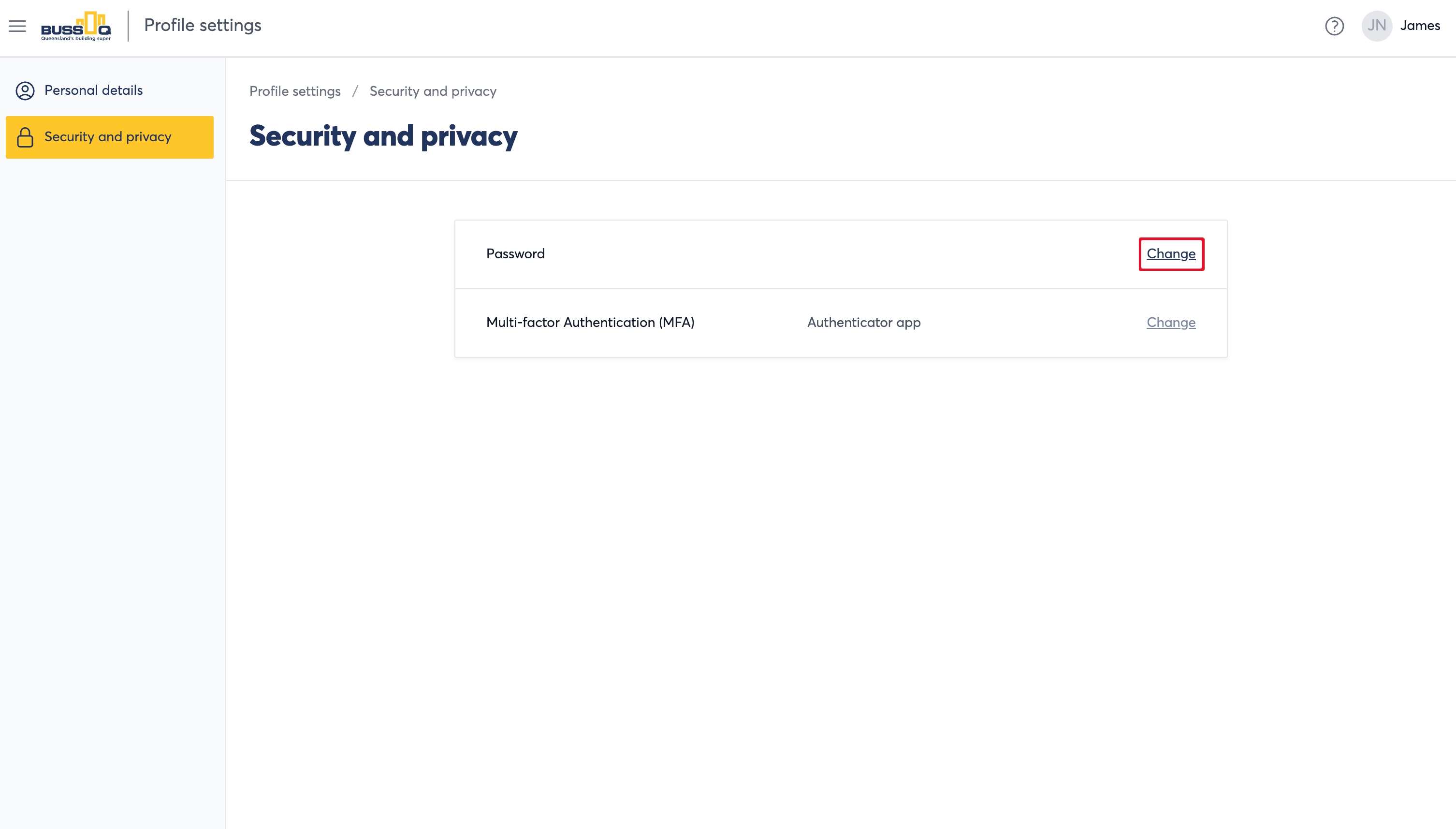Click the Password row label
1456x829 pixels.
click(515, 254)
